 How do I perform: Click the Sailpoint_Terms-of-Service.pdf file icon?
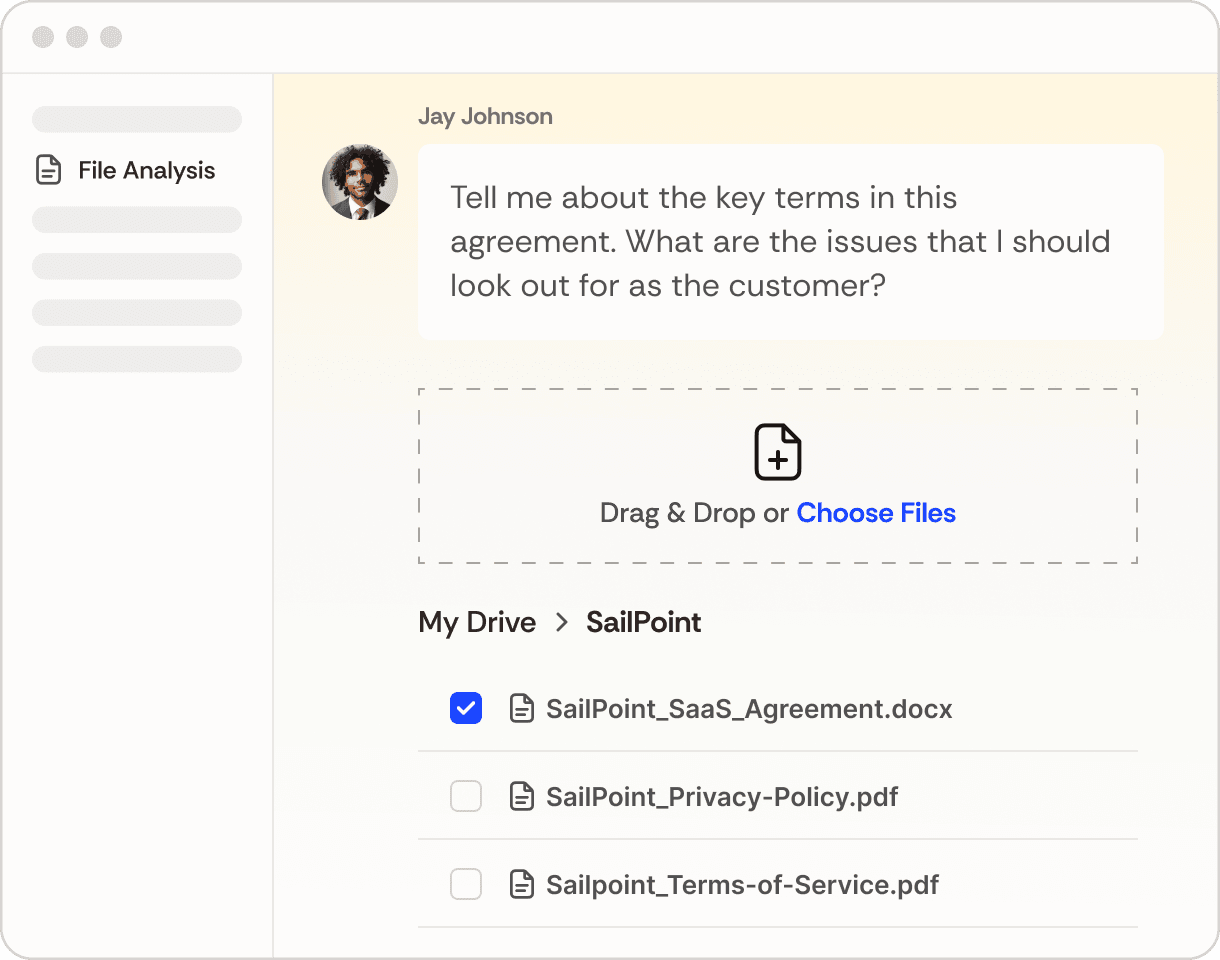coord(522,885)
